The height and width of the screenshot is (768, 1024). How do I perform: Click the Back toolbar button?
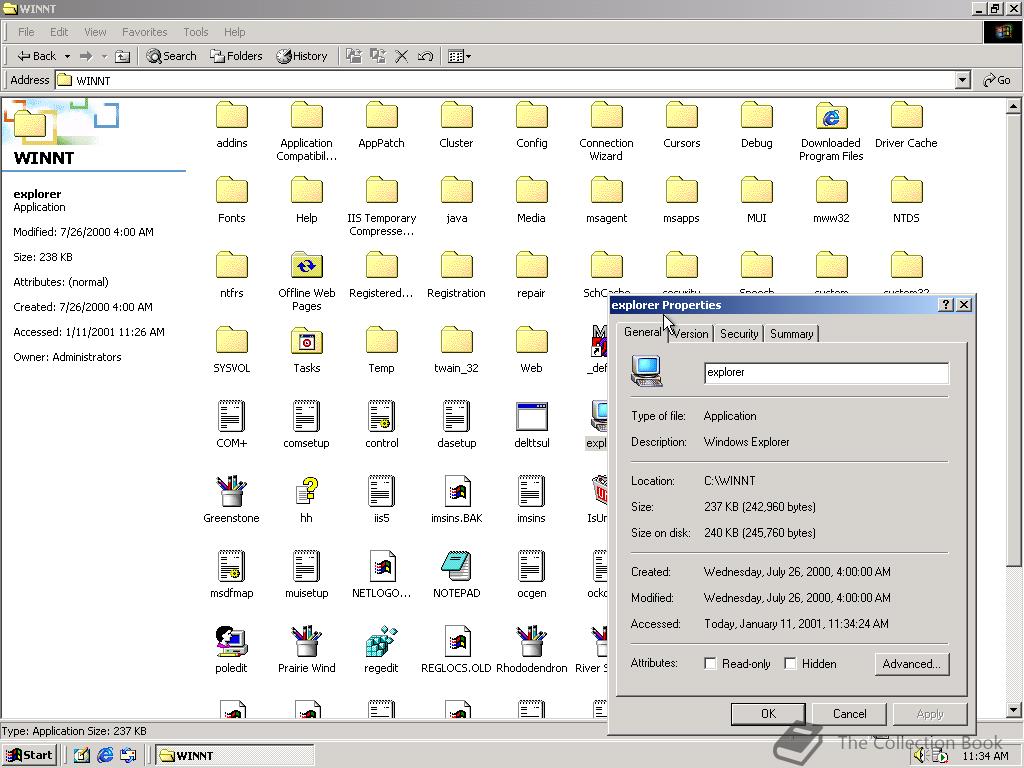tap(37, 56)
